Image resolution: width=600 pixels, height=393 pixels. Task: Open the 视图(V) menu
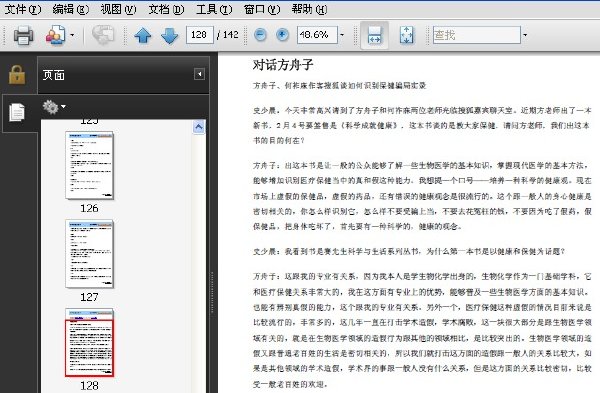[x=118, y=9]
